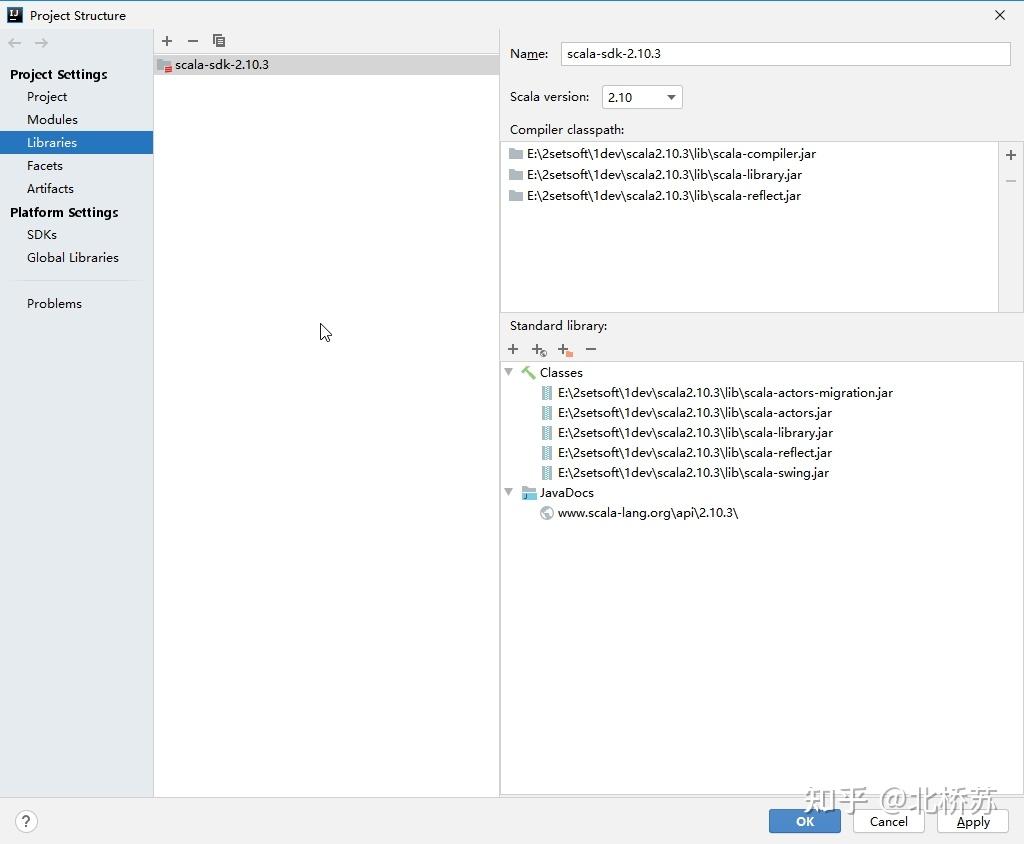Collapse the JavaDocs tree section
Screen dimensions: 1024x844
(x=510, y=492)
